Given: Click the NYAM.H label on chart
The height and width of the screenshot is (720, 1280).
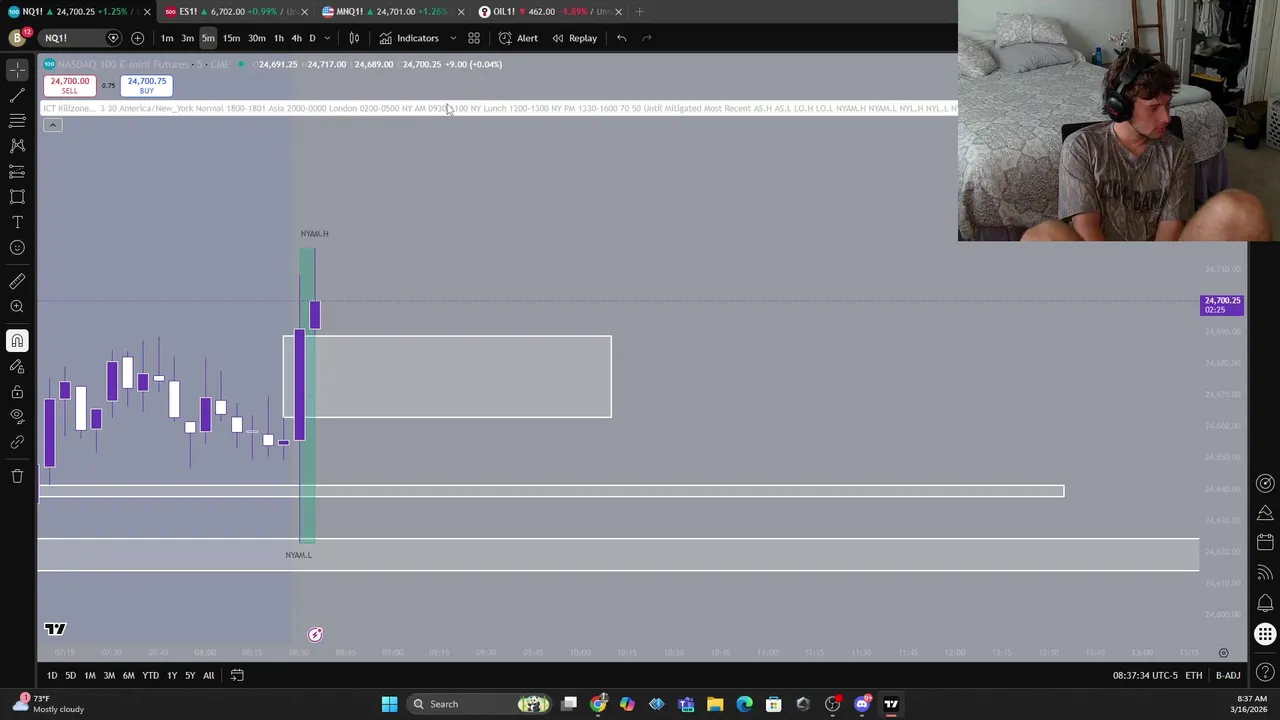Looking at the screenshot, I should click(314, 234).
